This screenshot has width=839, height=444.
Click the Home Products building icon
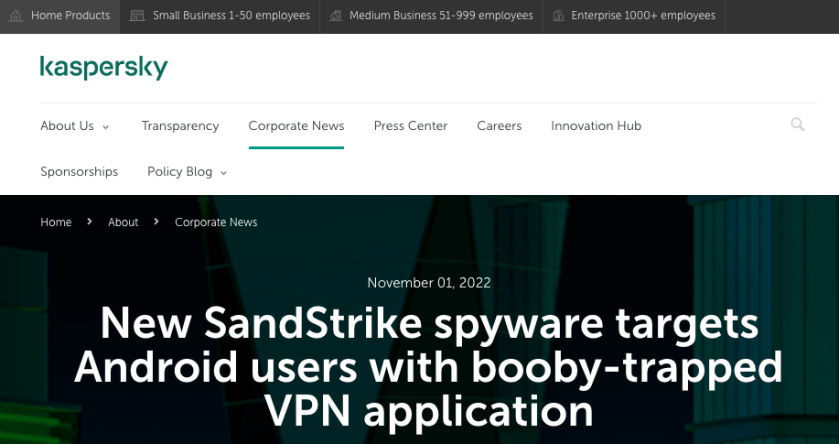click(x=16, y=16)
